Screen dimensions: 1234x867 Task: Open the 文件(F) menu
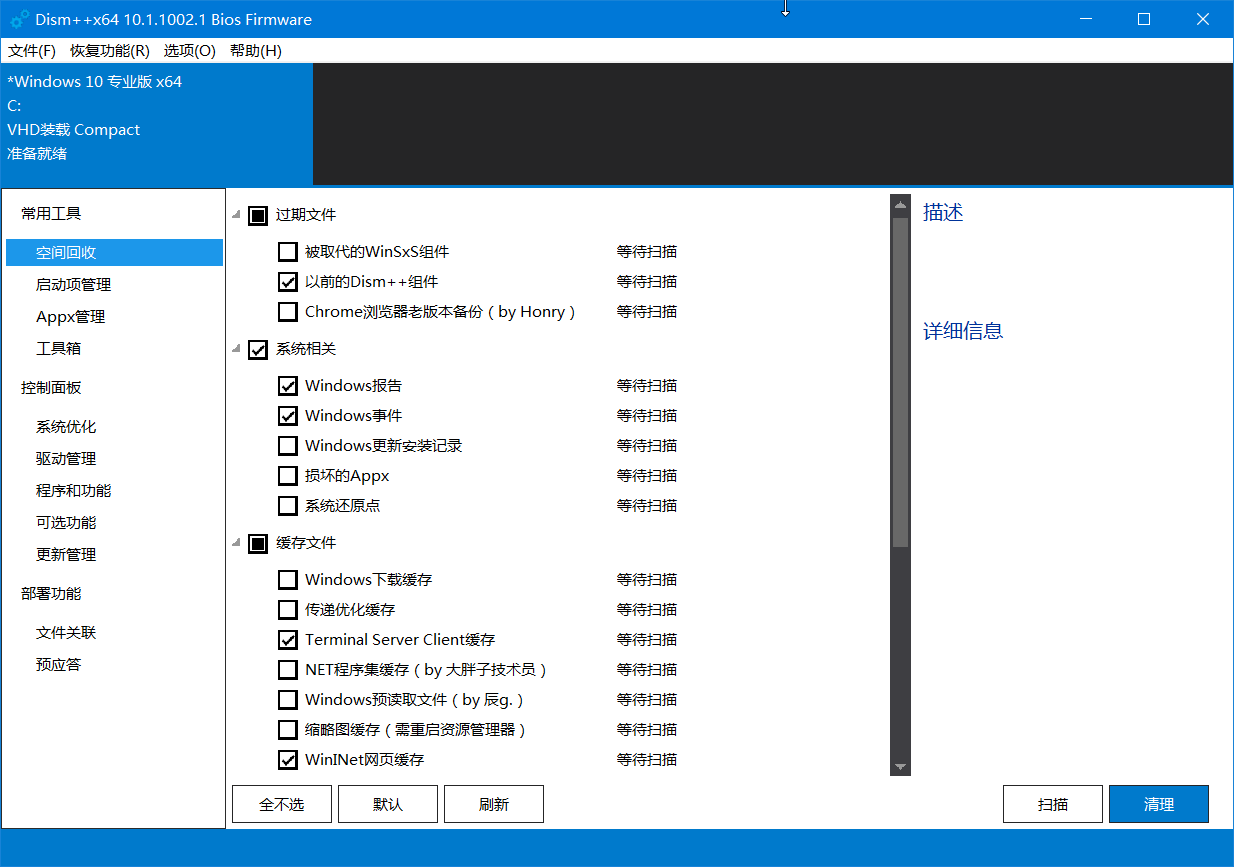[32, 51]
